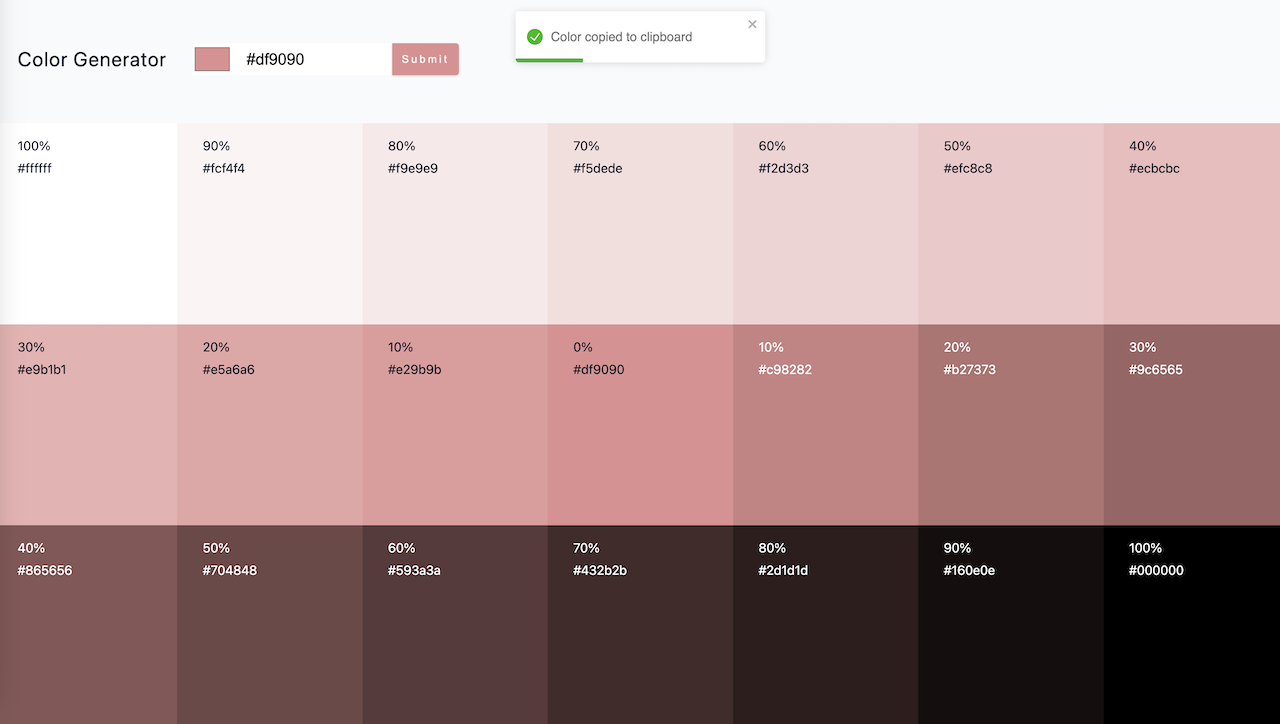Click the 20% shade #b27373
Viewport: 1280px width, 724px height.
click(1010, 424)
